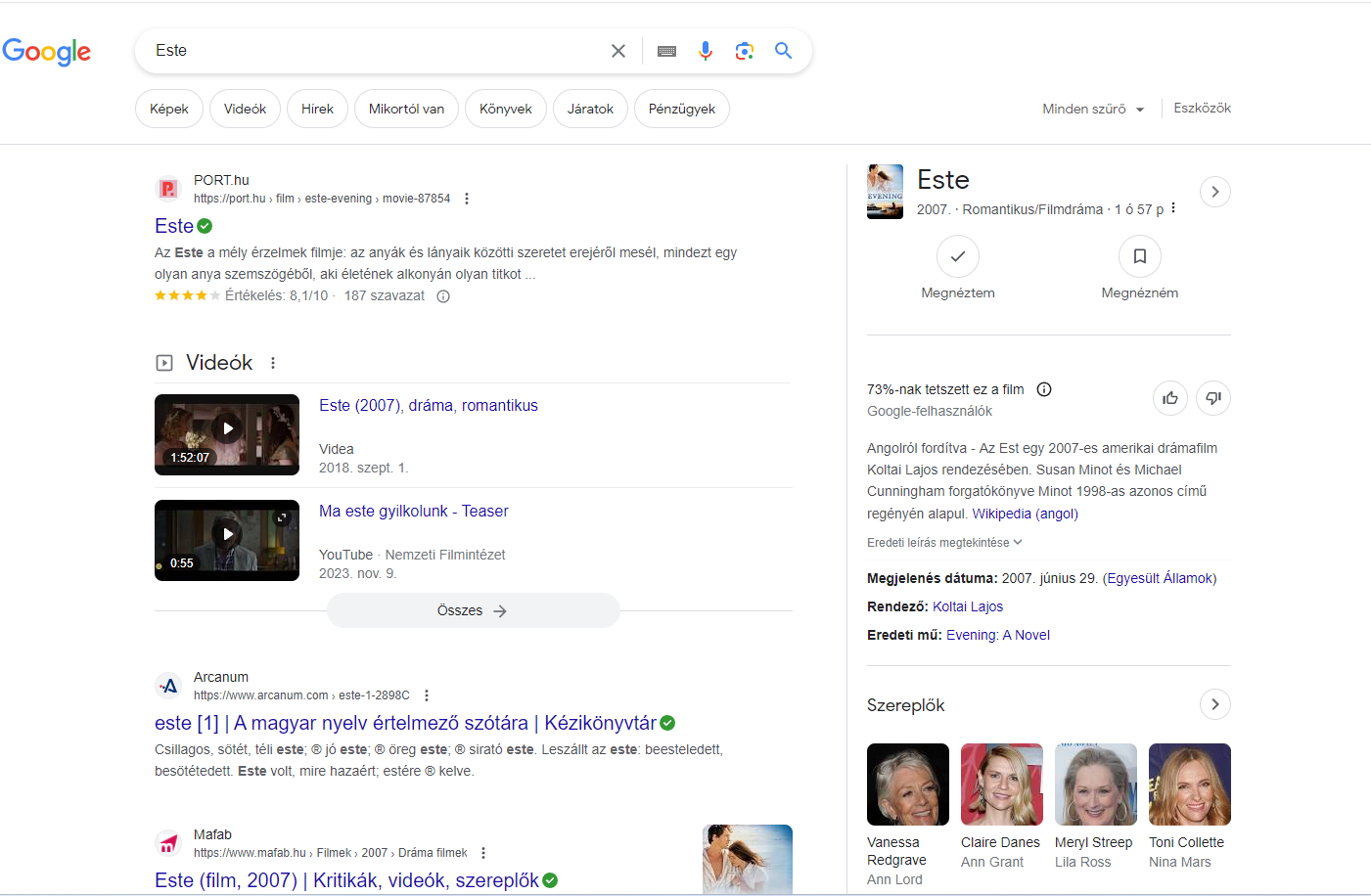Click the blue magnifier search icon
The width and height of the screenshot is (1371, 896).
[783, 51]
